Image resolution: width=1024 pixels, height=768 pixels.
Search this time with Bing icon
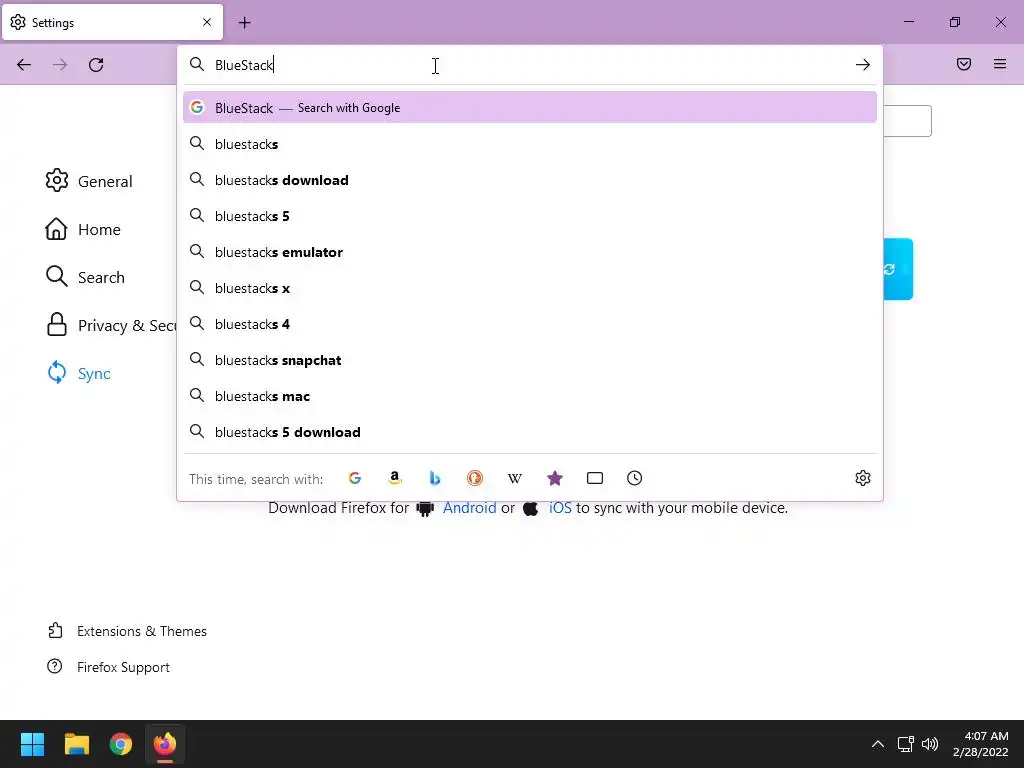(x=435, y=478)
